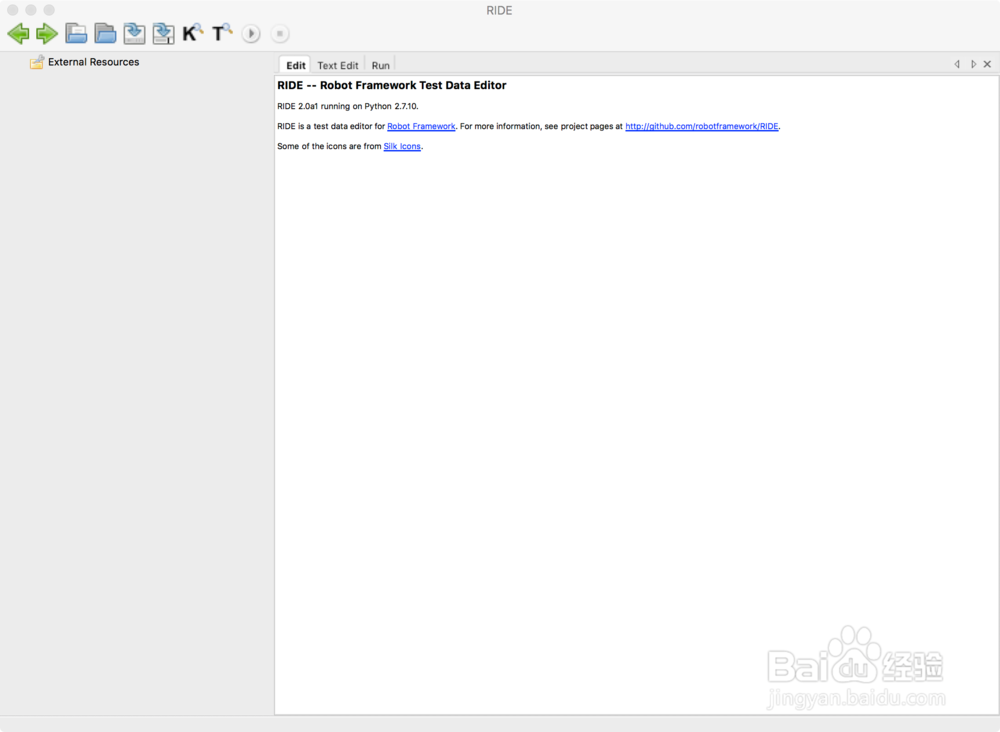Click the RIDE Robot Framework heading
1000x732 pixels.
pos(392,85)
